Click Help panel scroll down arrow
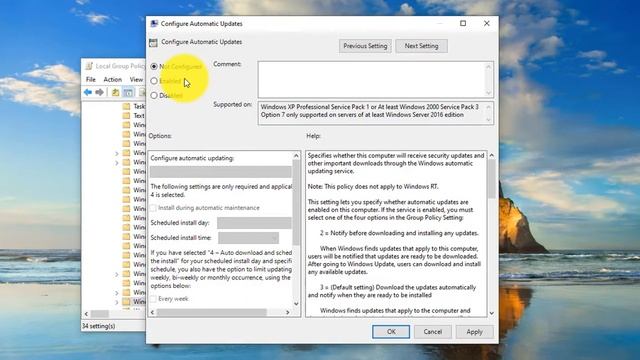Image resolution: width=640 pixels, height=360 pixels. point(491,313)
